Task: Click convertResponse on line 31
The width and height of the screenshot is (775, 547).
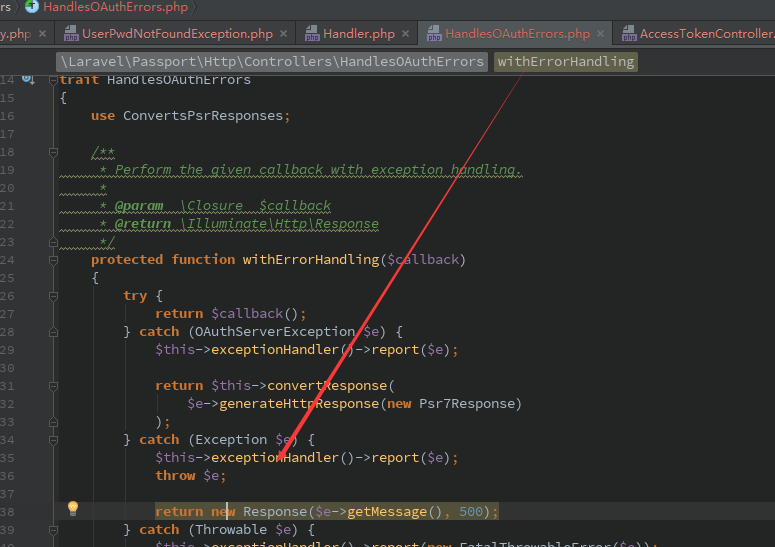Action: (x=327, y=386)
